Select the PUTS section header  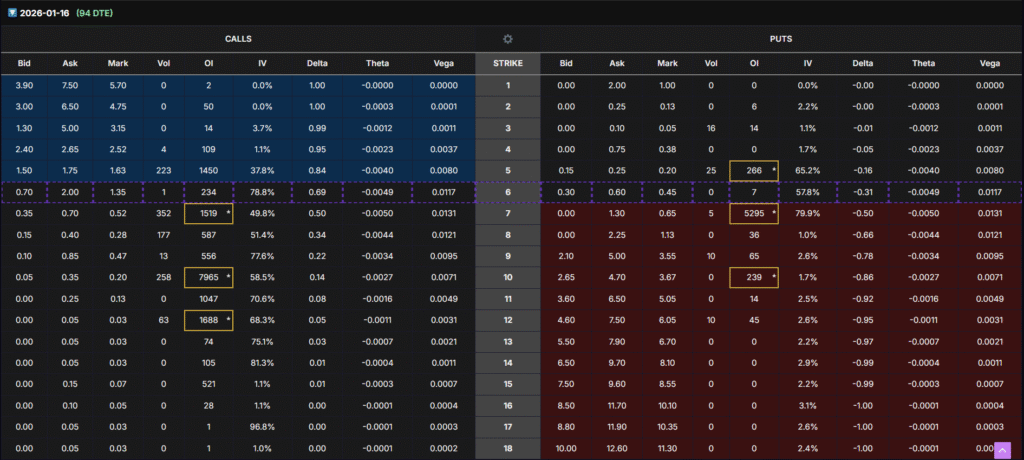(782, 39)
